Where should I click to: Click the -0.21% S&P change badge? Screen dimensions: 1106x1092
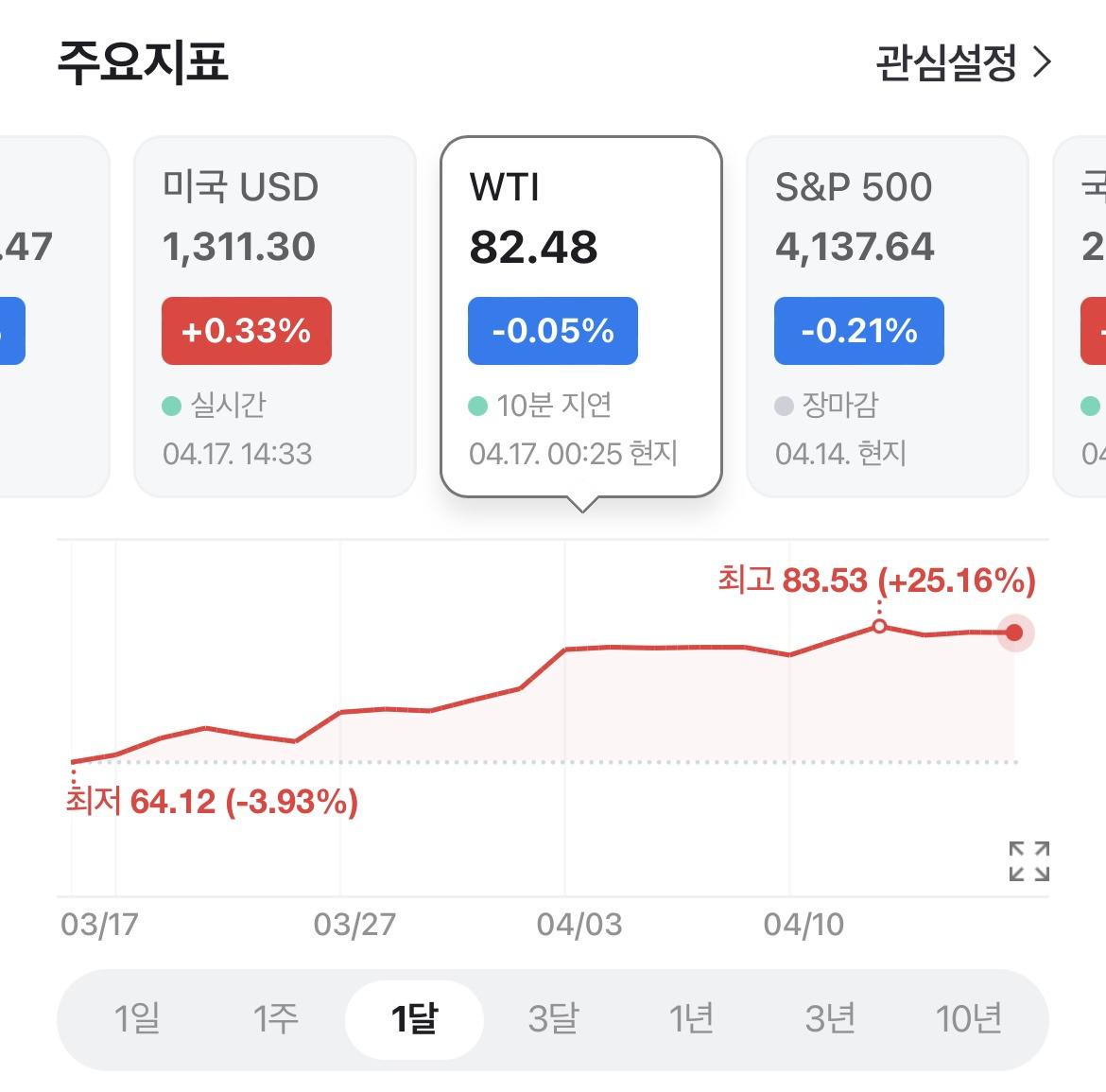click(859, 331)
